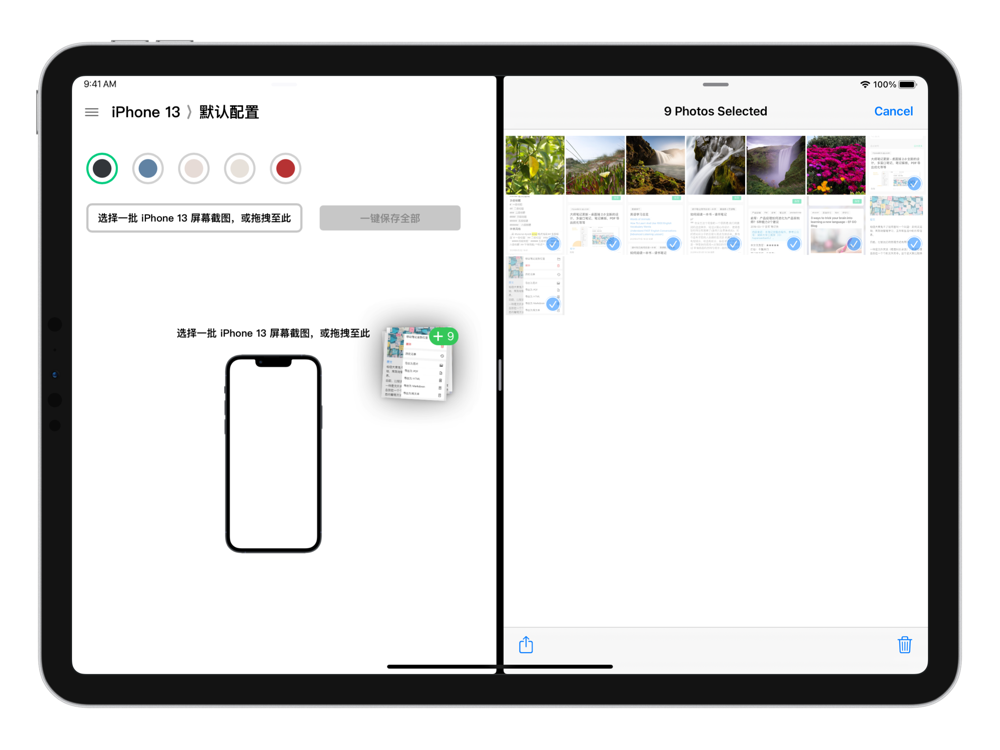
Task: Deselect the screenshot below the wide waterfall photo
Action: 656,225
